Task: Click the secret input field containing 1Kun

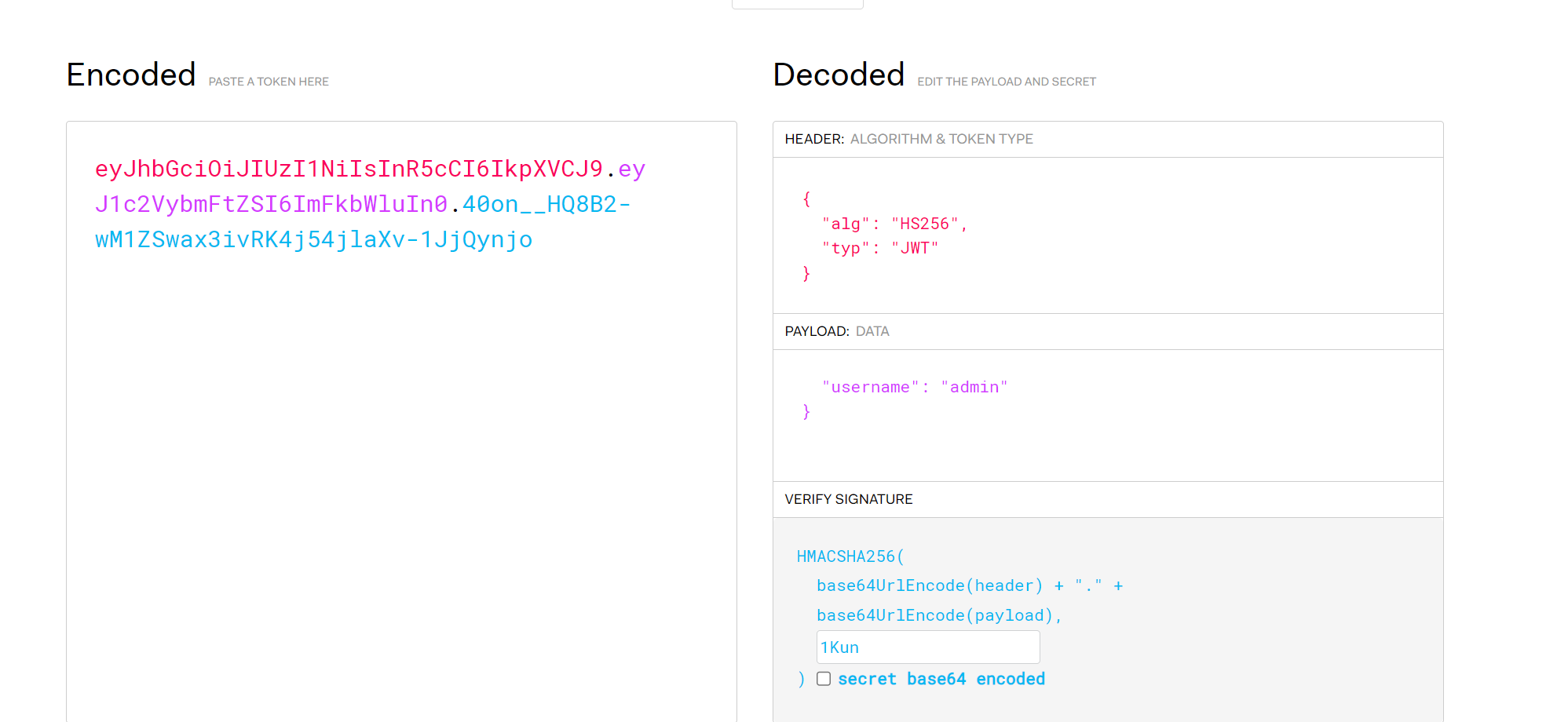Action: tap(928, 647)
